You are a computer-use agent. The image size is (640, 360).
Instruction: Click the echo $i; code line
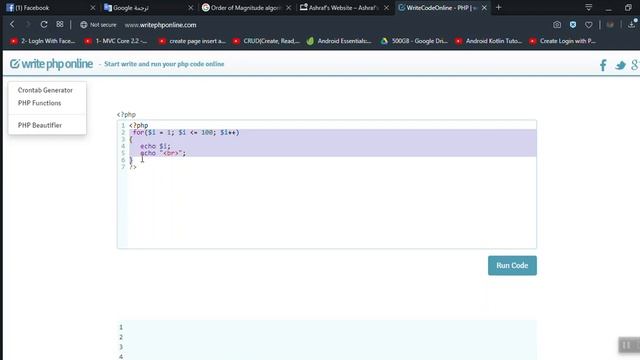pyautogui.click(x=155, y=146)
